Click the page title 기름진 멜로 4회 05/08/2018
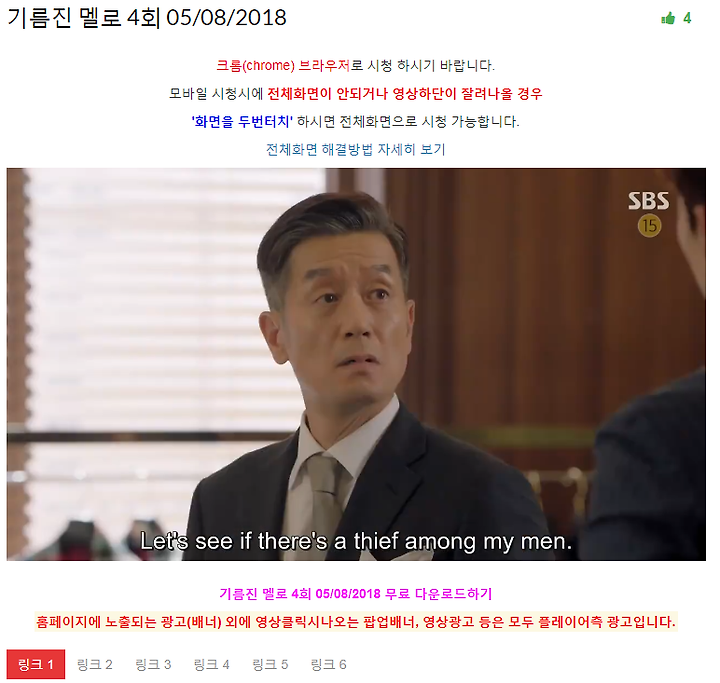Screen dimensions: 720x683 [x=147, y=18]
